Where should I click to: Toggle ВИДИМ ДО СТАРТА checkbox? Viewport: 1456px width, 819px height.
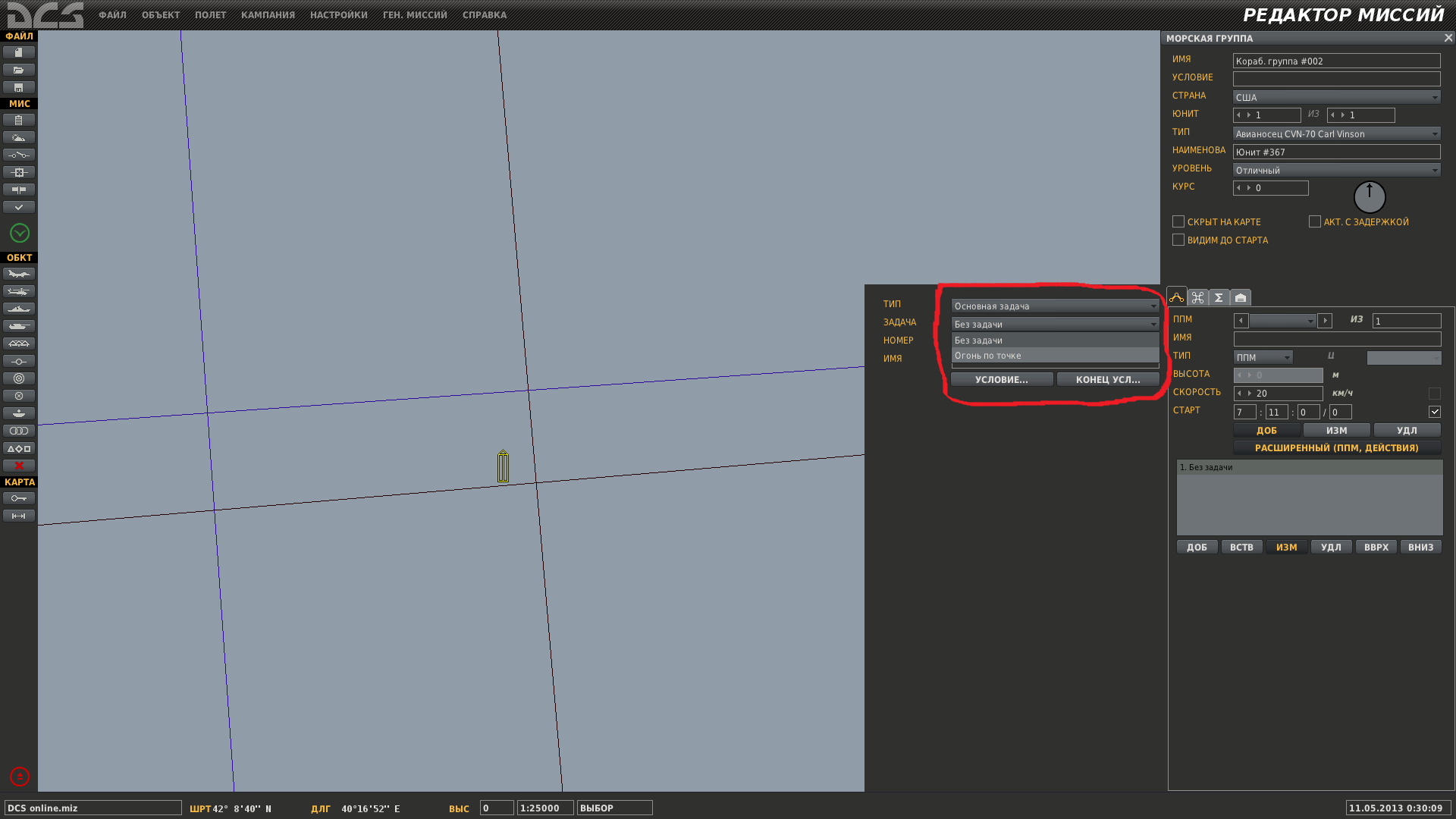1178,240
